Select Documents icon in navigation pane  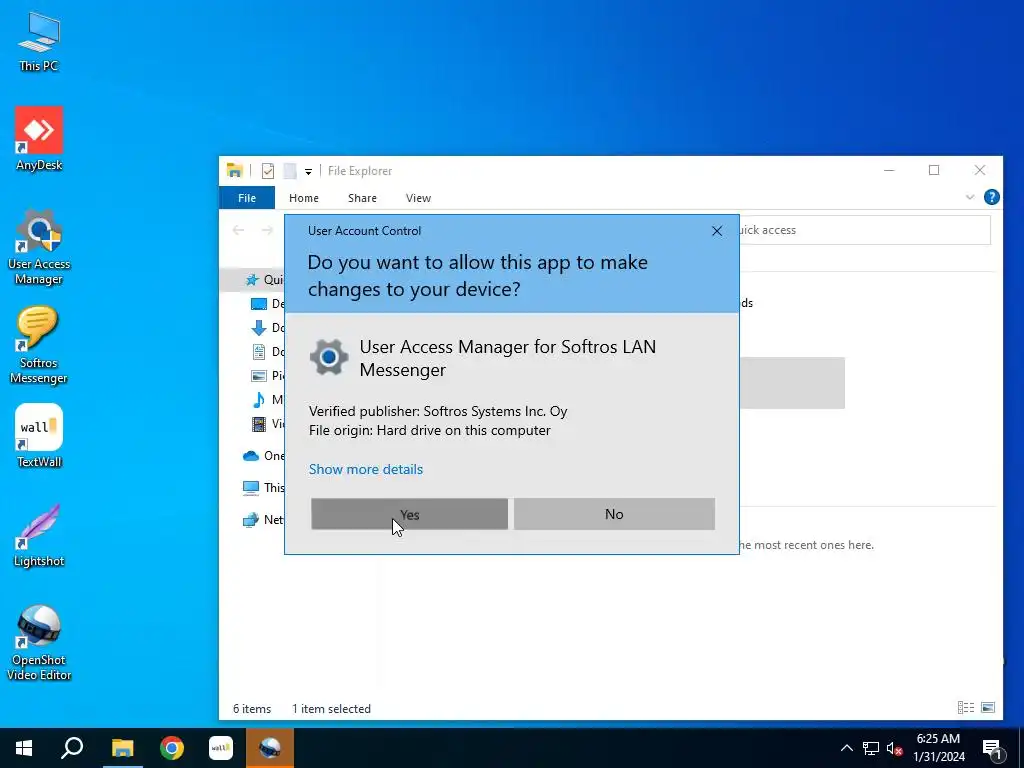tap(259, 351)
